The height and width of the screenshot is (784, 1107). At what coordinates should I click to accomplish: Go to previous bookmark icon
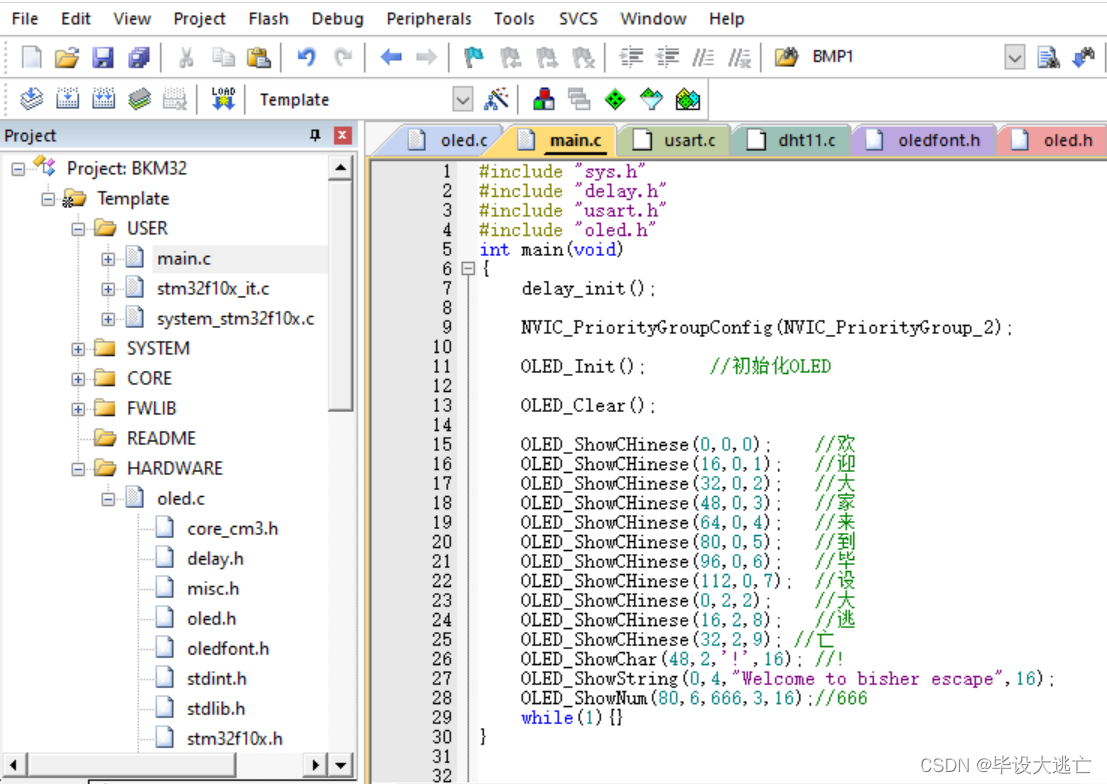tap(510, 57)
